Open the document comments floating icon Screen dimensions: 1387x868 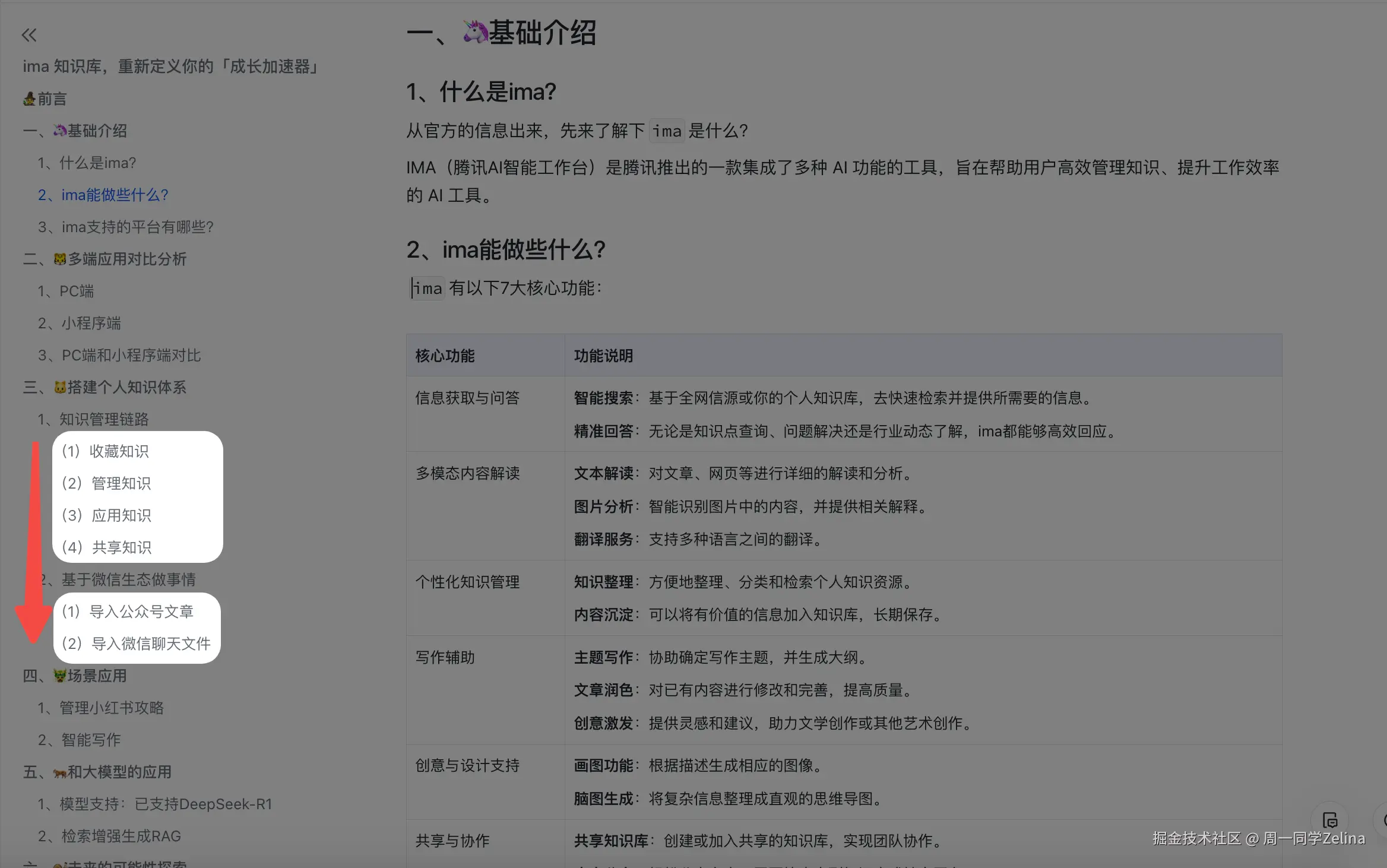pos(1330,820)
